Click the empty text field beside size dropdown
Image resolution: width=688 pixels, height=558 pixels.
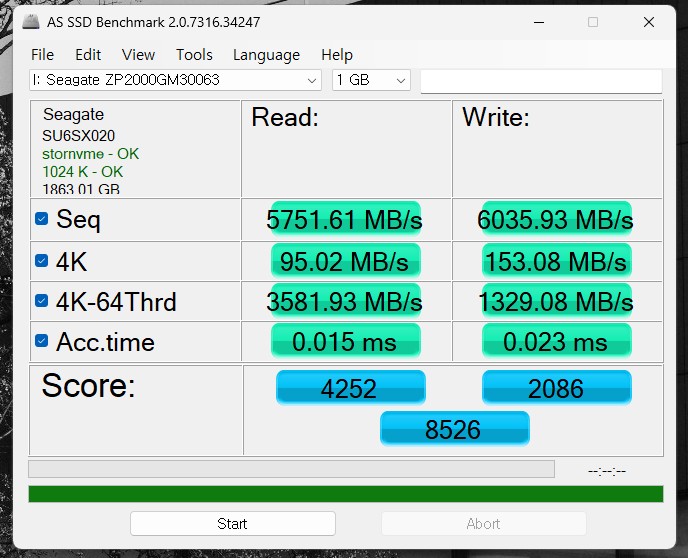click(541, 81)
